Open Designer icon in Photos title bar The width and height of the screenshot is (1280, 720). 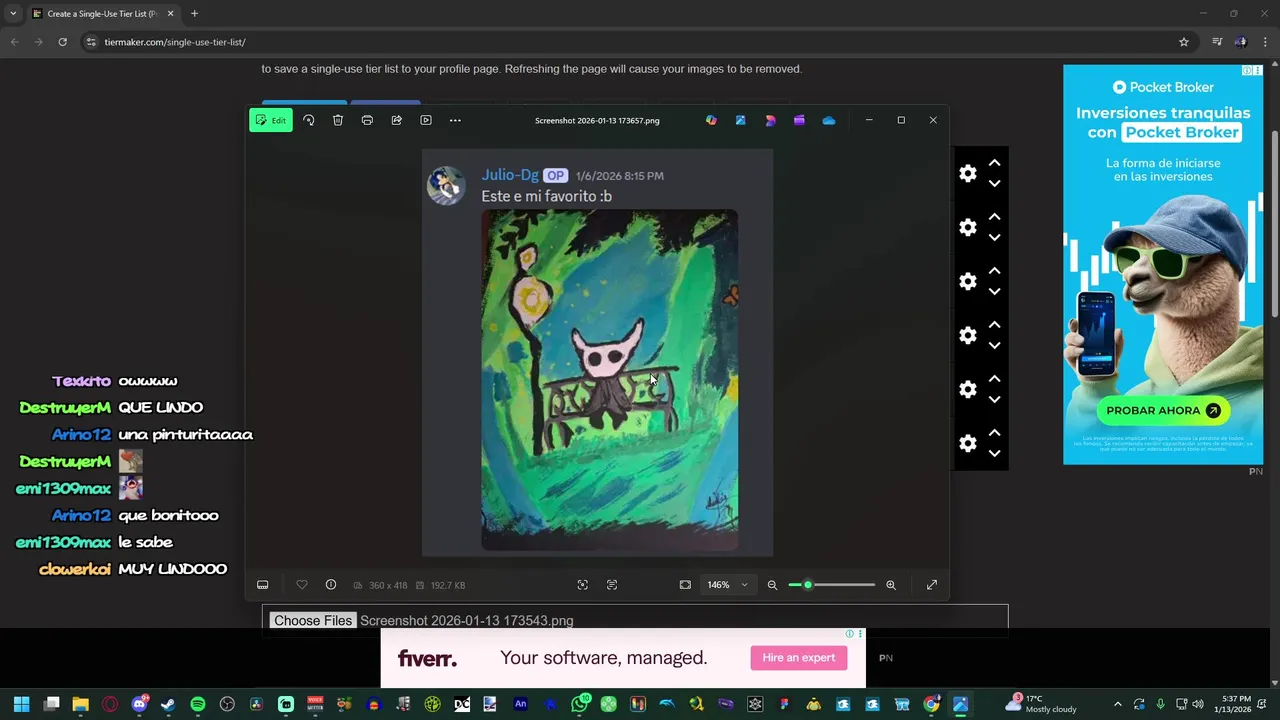tap(770, 120)
